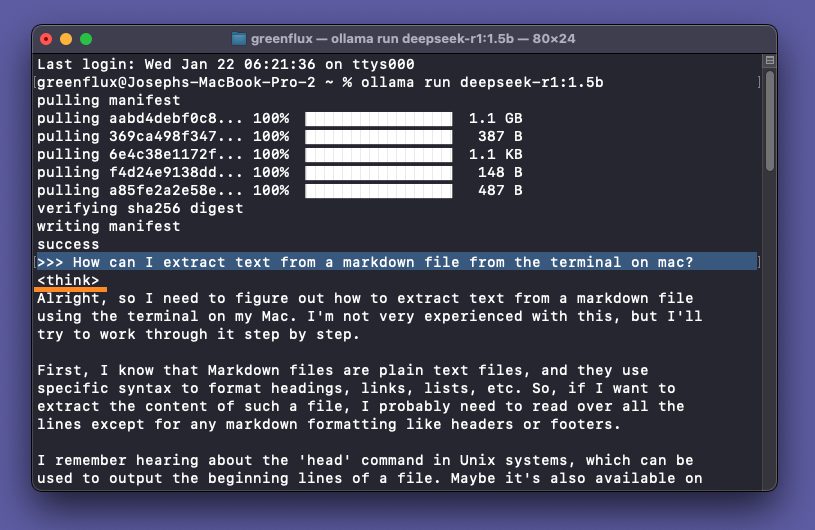Click the <think> tag in output

click(x=68, y=280)
